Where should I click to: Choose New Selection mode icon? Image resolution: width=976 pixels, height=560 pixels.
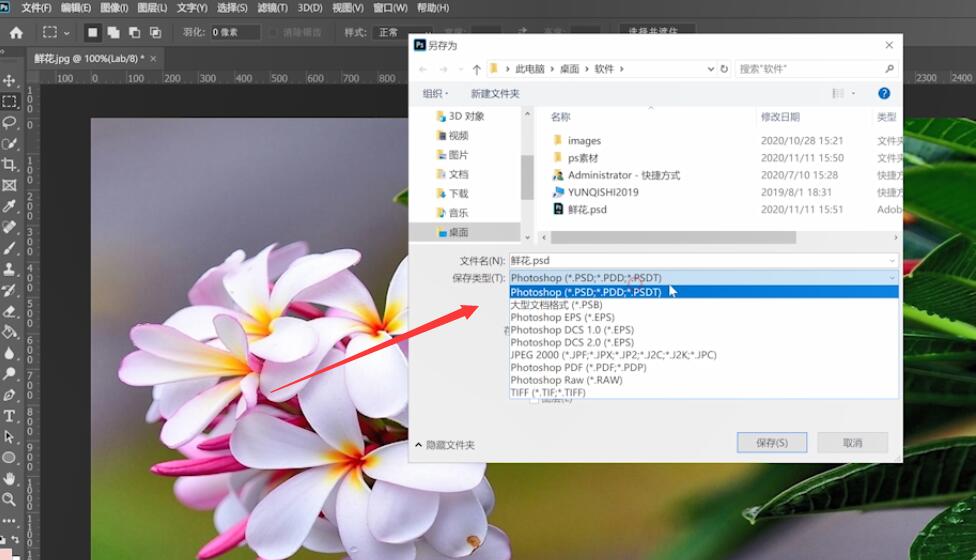coord(92,32)
